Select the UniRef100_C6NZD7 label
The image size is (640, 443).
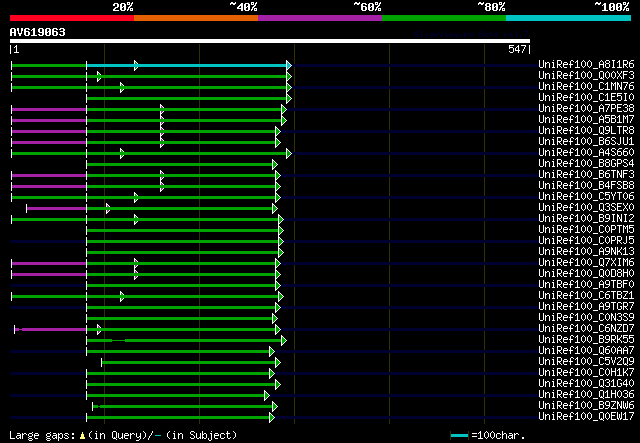587,329
